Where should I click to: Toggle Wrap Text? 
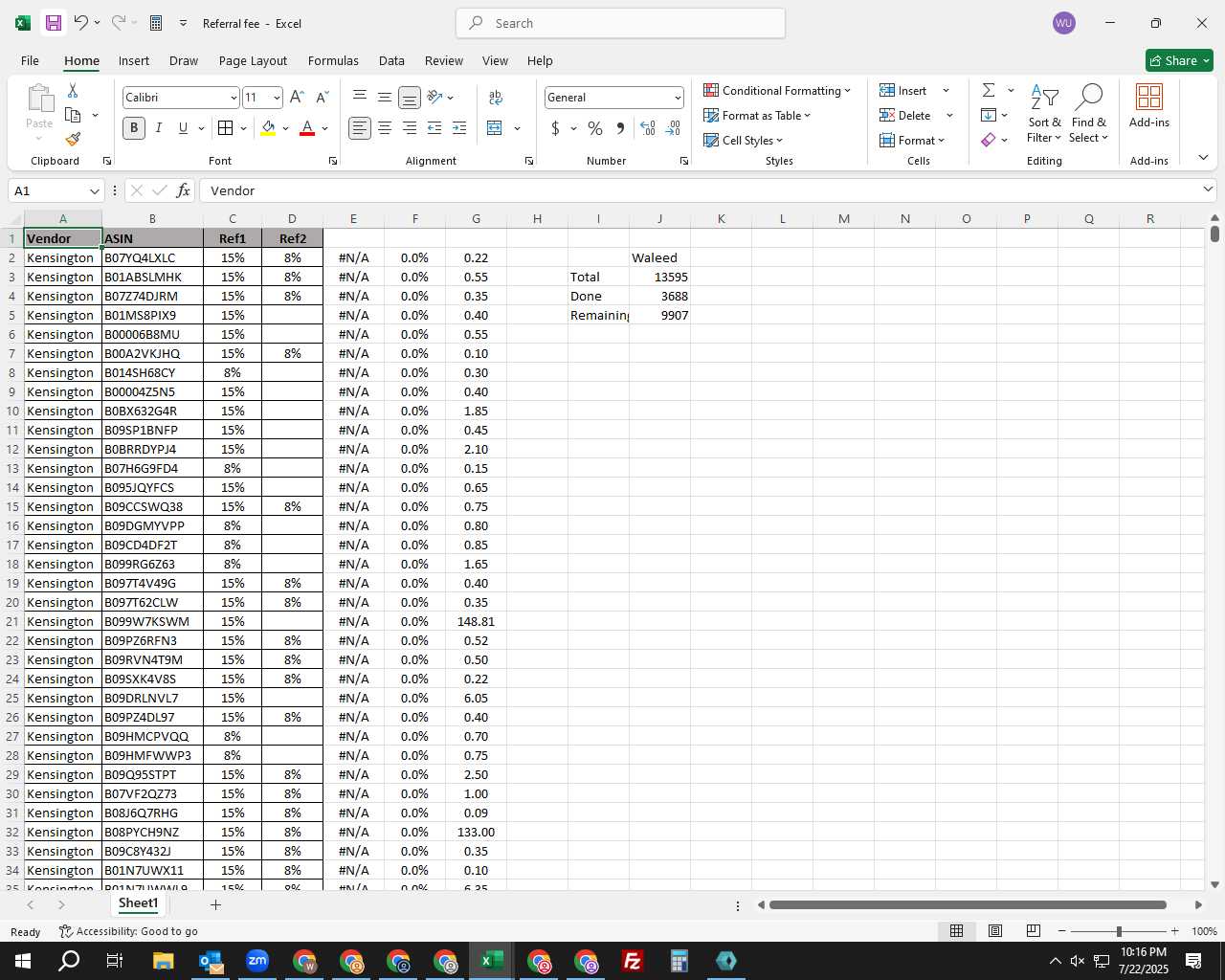(496, 97)
